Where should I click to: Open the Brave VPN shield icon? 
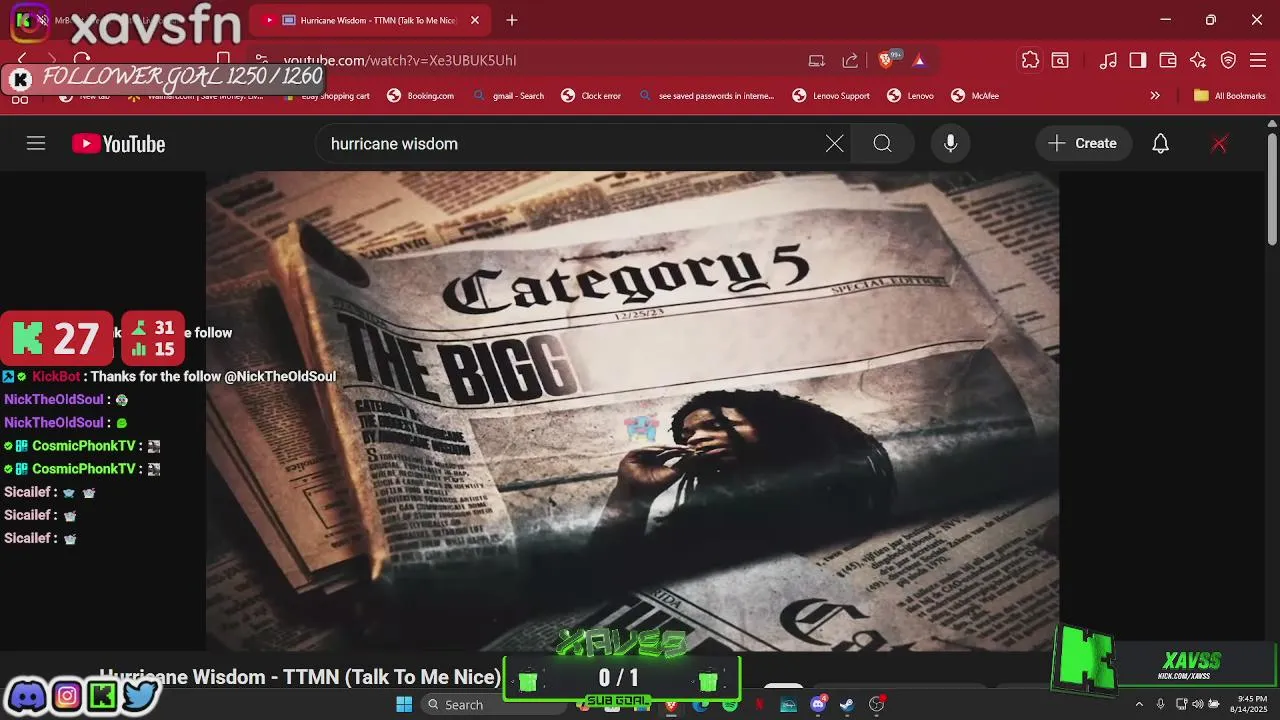1228,60
